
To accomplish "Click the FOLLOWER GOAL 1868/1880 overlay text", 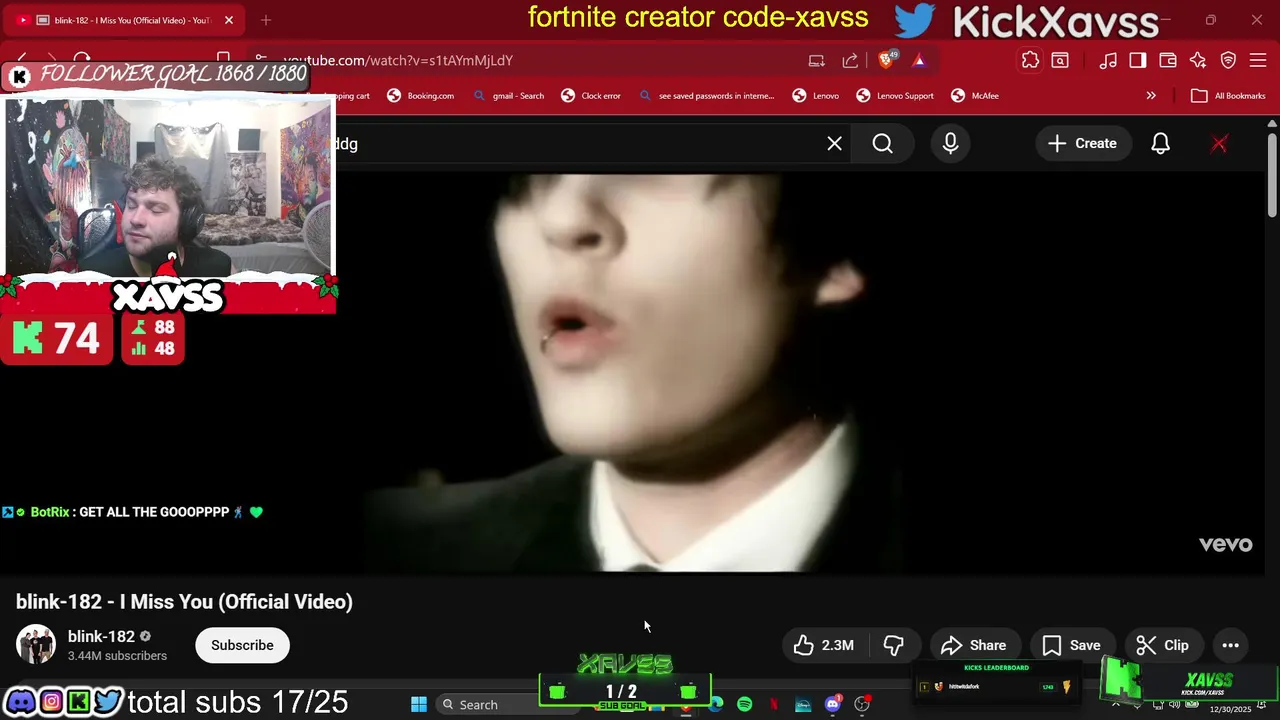I will 173,74.
